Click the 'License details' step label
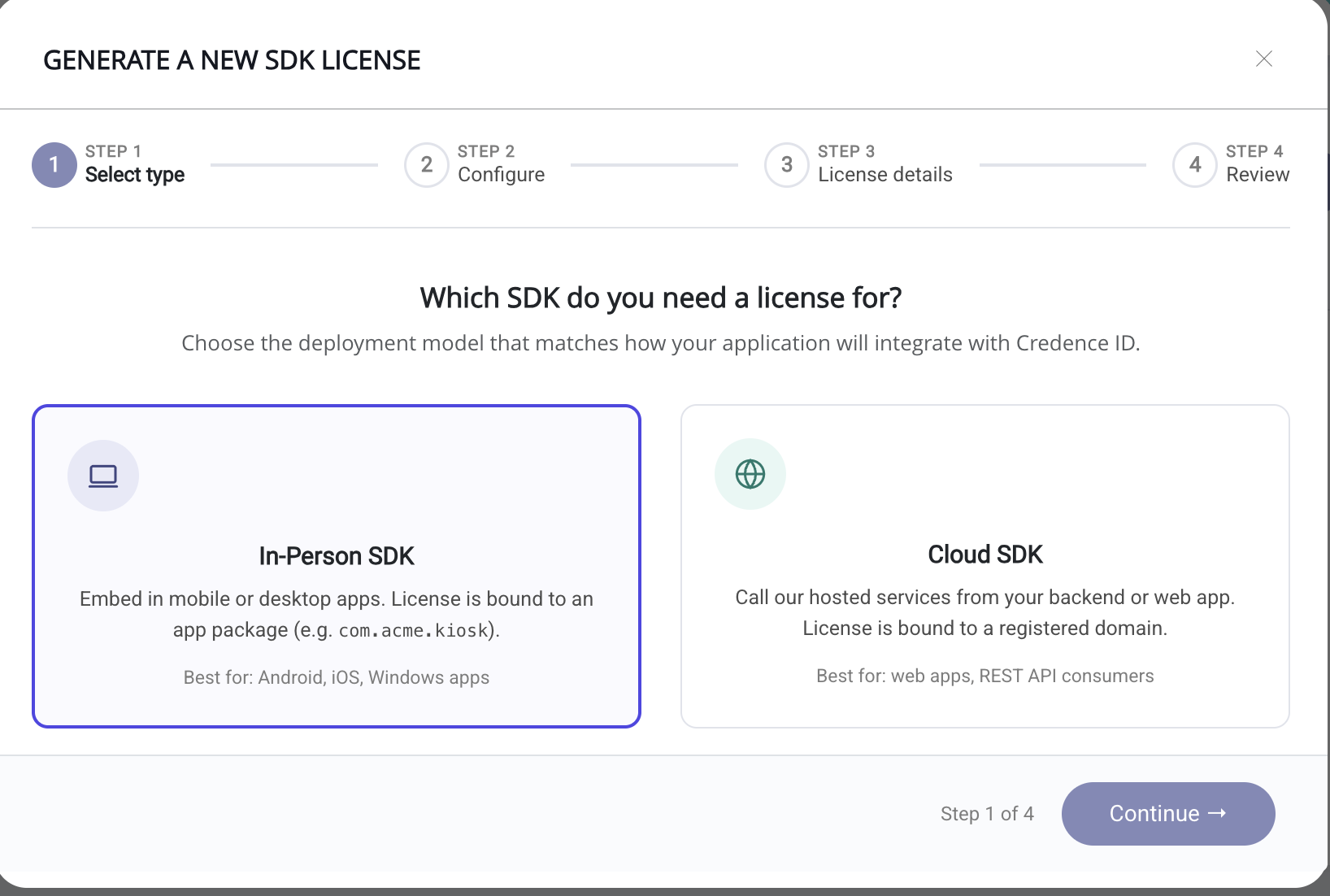Viewport: 1330px width, 896px height. [885, 175]
